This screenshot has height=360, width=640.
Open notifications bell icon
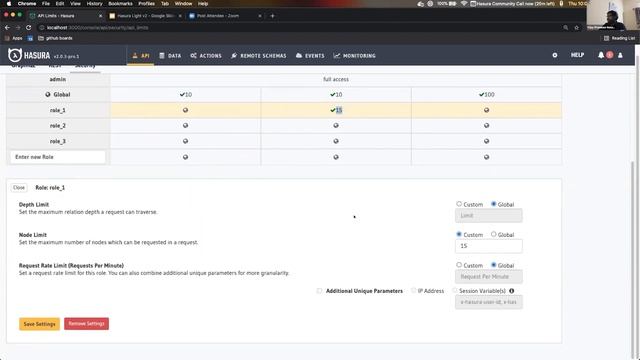click(x=601, y=55)
